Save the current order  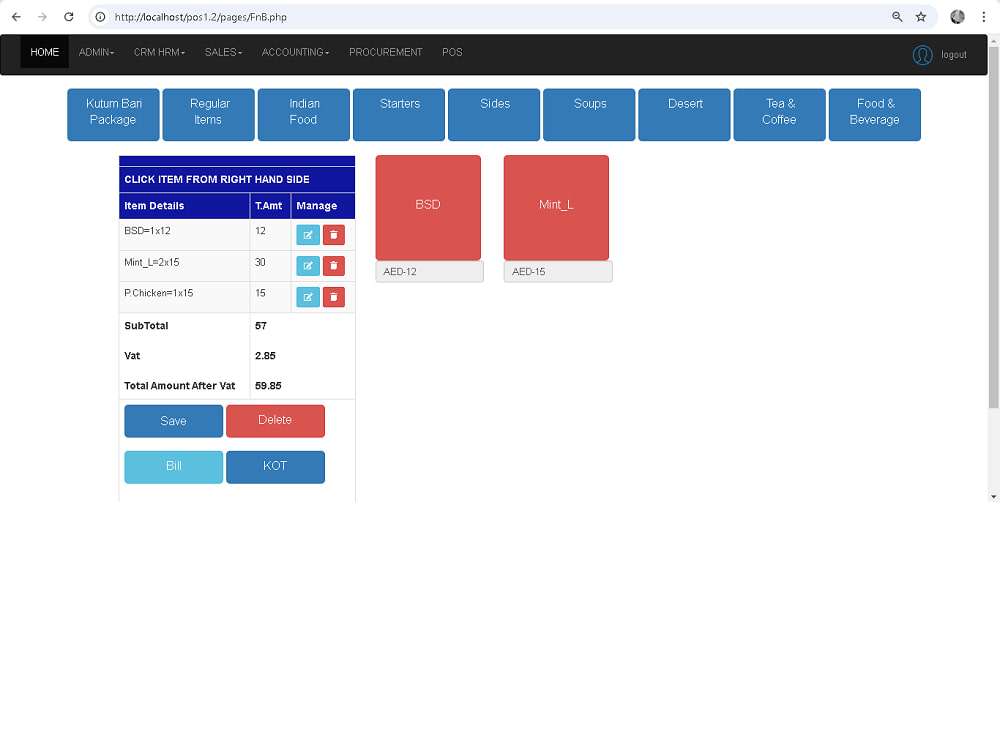point(173,421)
